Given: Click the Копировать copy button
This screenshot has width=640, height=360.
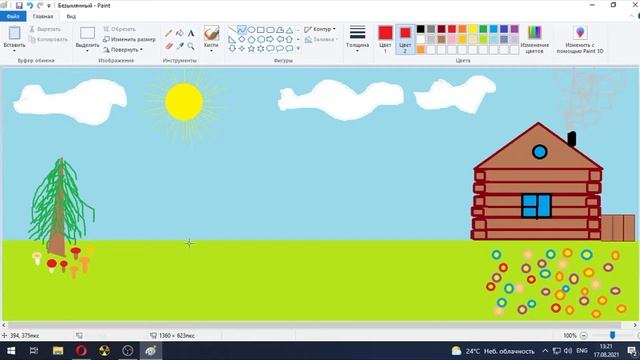Looking at the screenshot, I should coord(48,39).
